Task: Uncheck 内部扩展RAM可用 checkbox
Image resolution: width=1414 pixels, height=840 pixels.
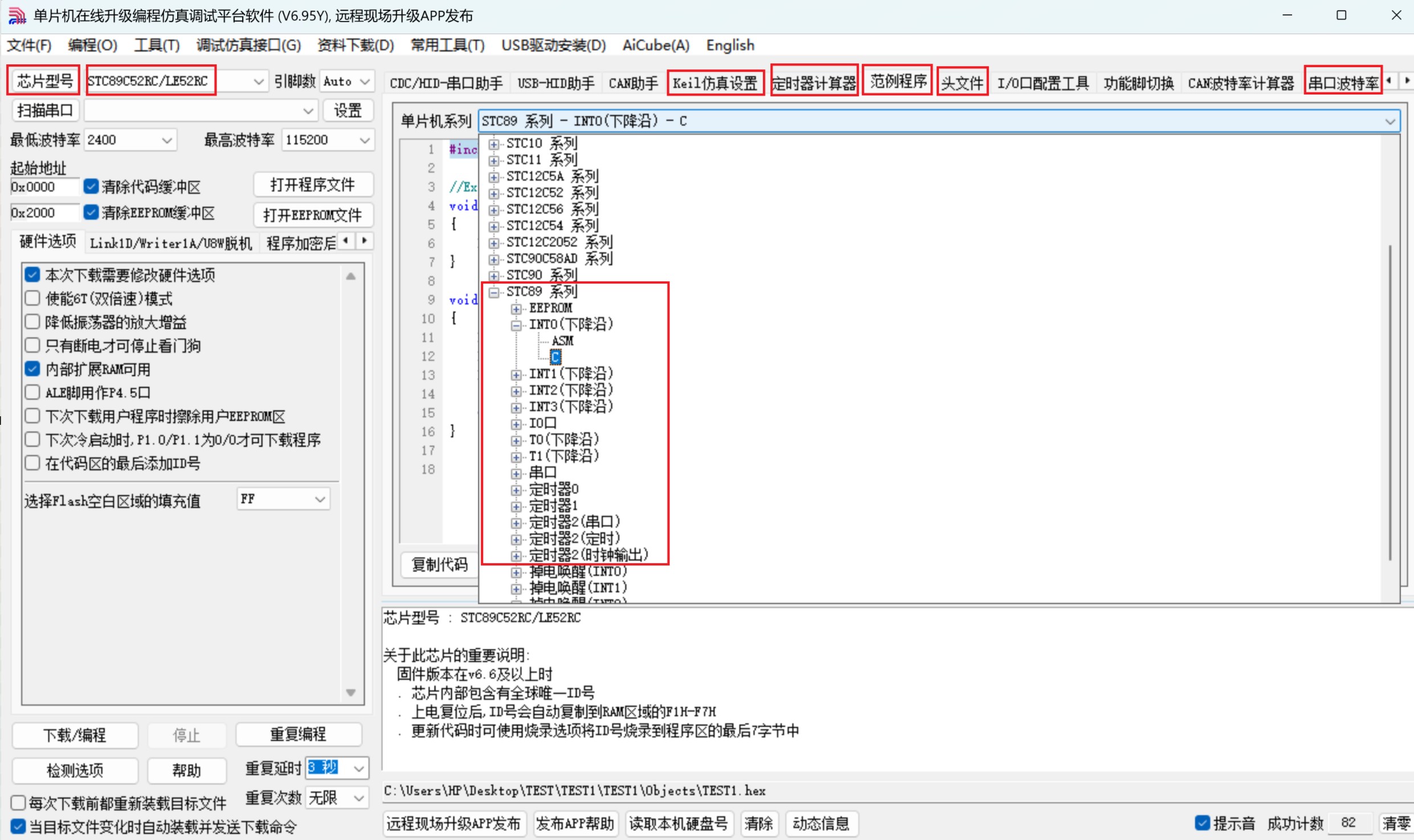Action: (x=32, y=369)
